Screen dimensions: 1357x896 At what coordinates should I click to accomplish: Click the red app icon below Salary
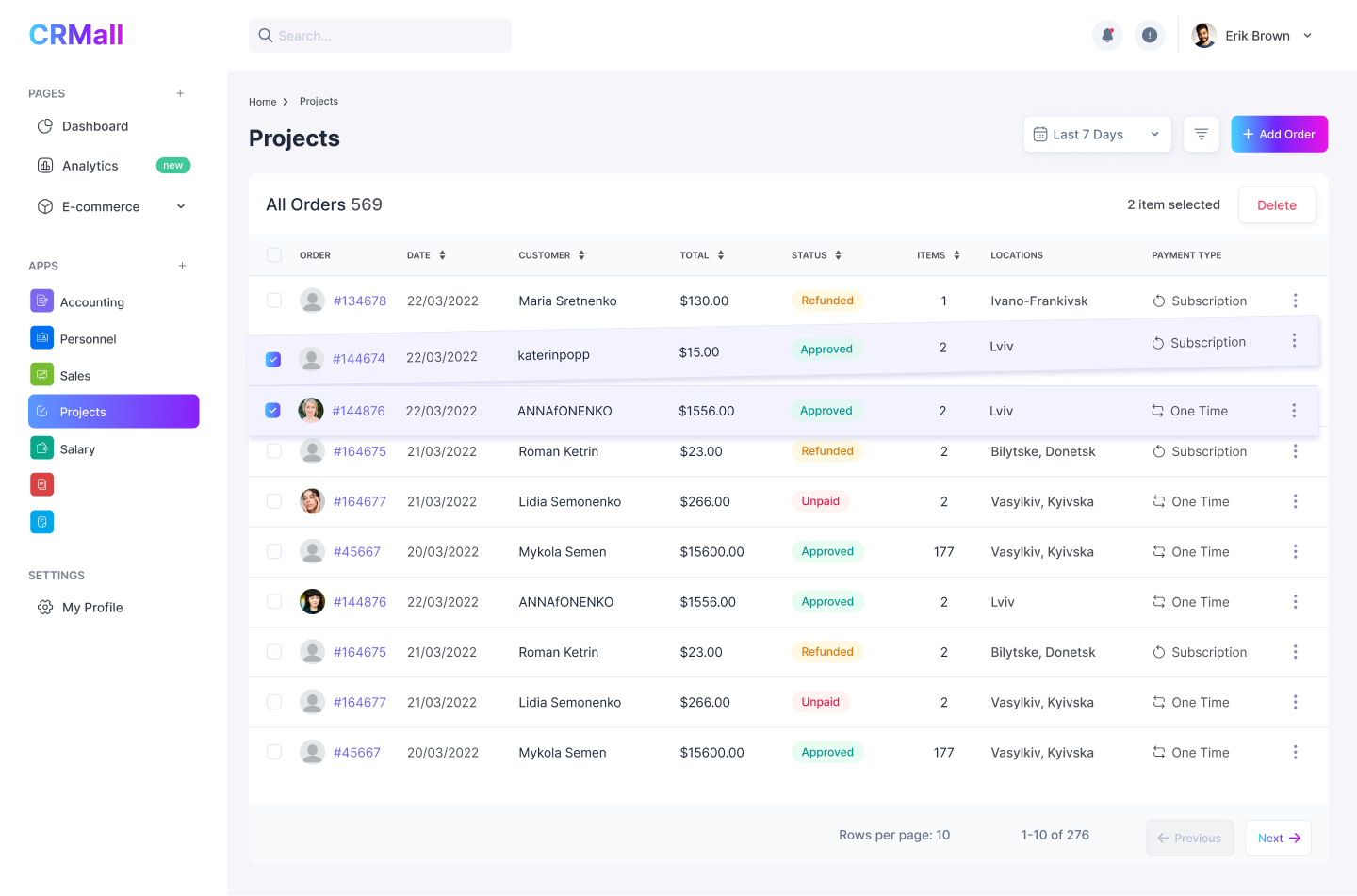point(42,485)
